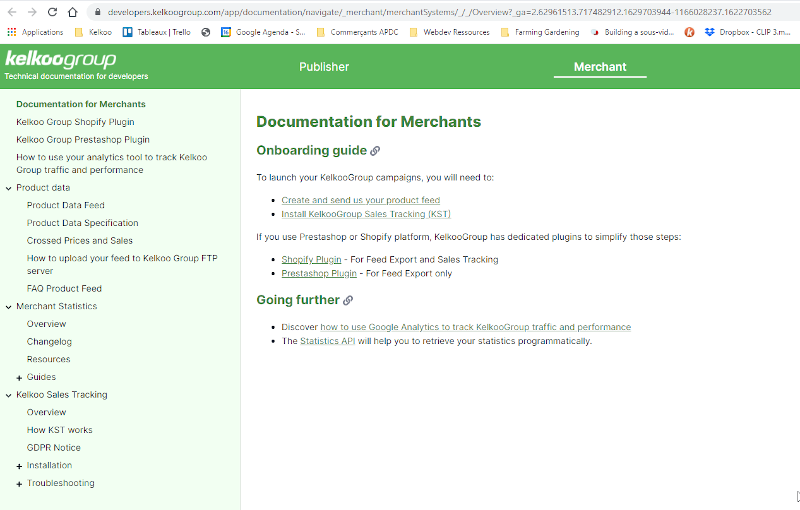Open the Farming Gardening bookmark folder
This screenshot has height=510, width=800.
540,32
